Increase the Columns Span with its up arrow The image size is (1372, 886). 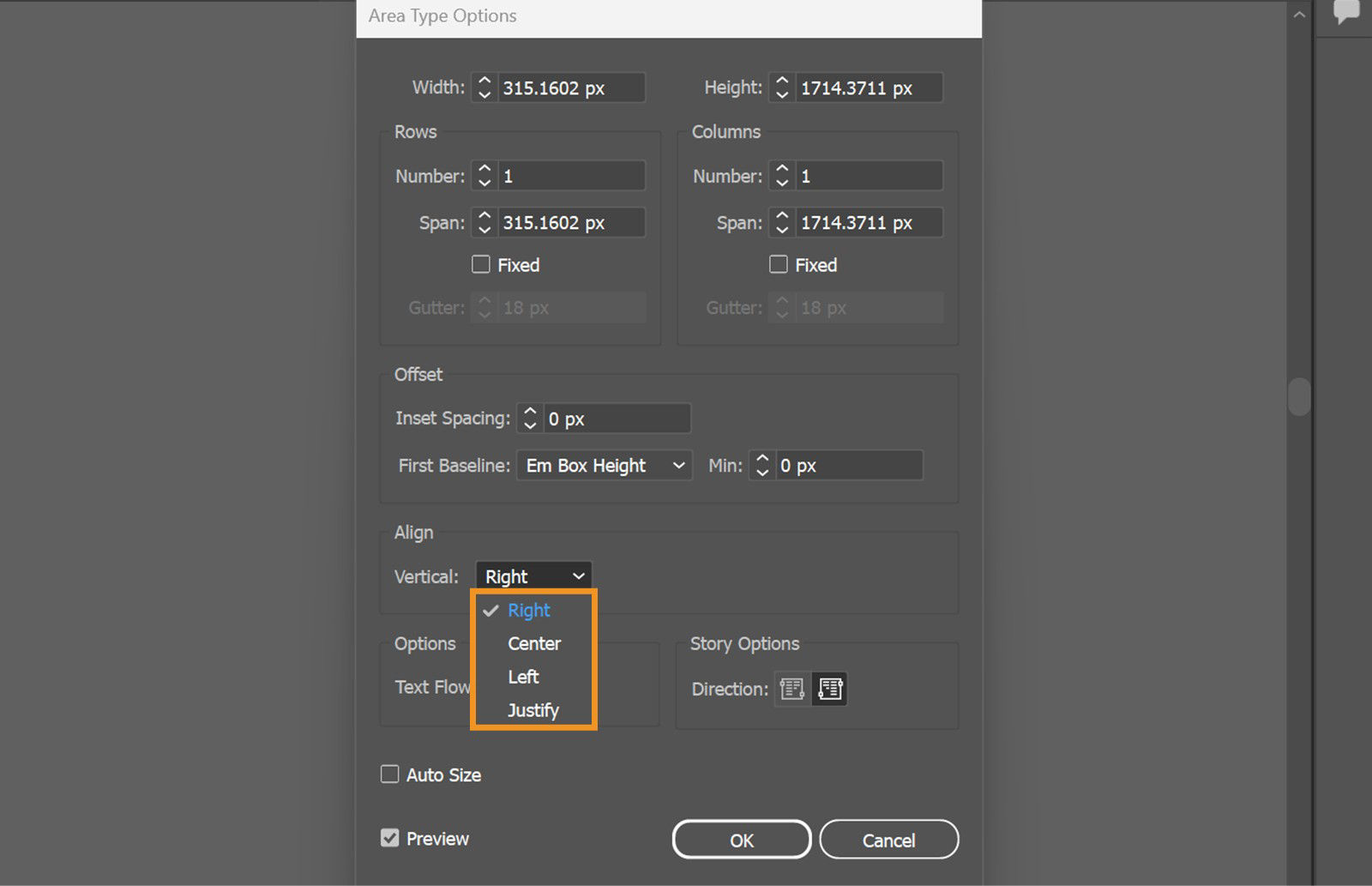781,217
